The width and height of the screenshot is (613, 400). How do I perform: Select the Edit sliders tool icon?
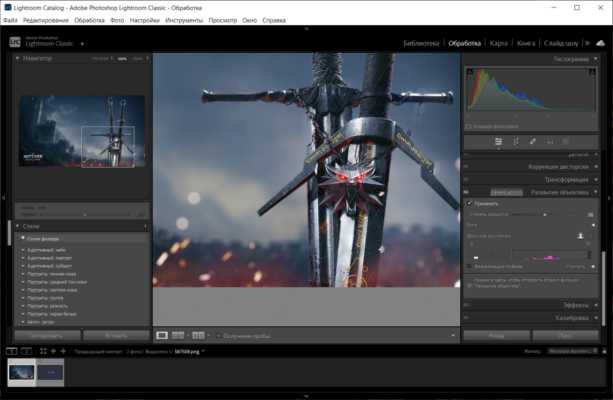coord(498,142)
